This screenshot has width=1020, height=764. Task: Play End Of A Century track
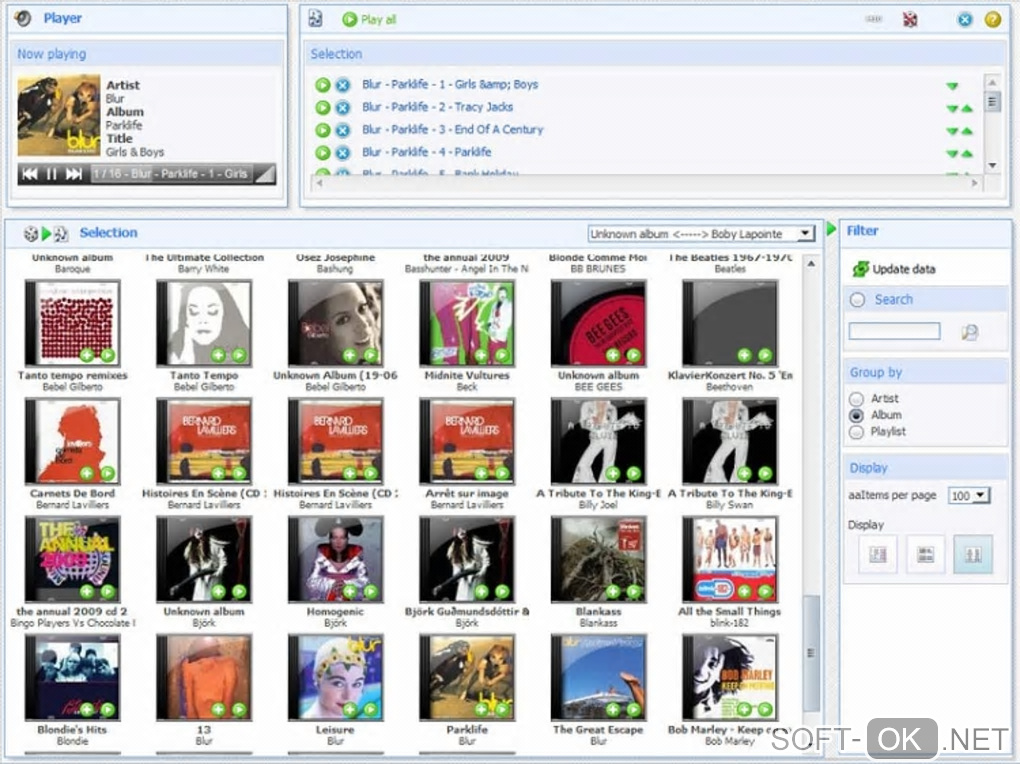[323, 130]
